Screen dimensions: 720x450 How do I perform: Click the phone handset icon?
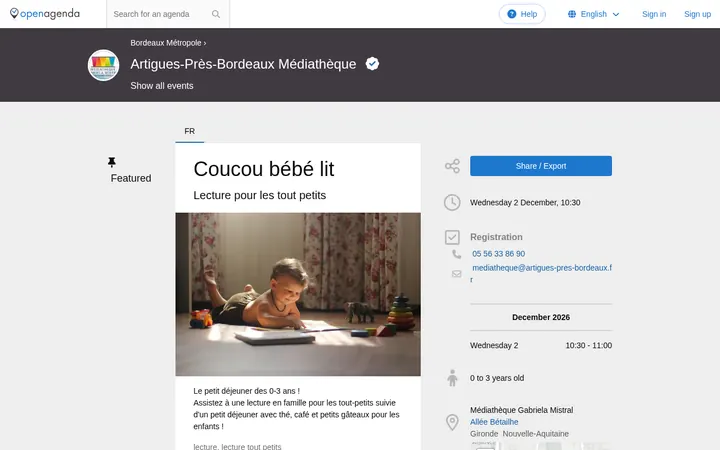point(456,254)
